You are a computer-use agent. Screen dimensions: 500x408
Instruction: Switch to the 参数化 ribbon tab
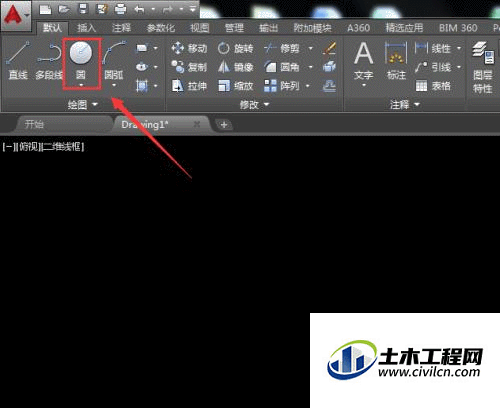[161, 28]
